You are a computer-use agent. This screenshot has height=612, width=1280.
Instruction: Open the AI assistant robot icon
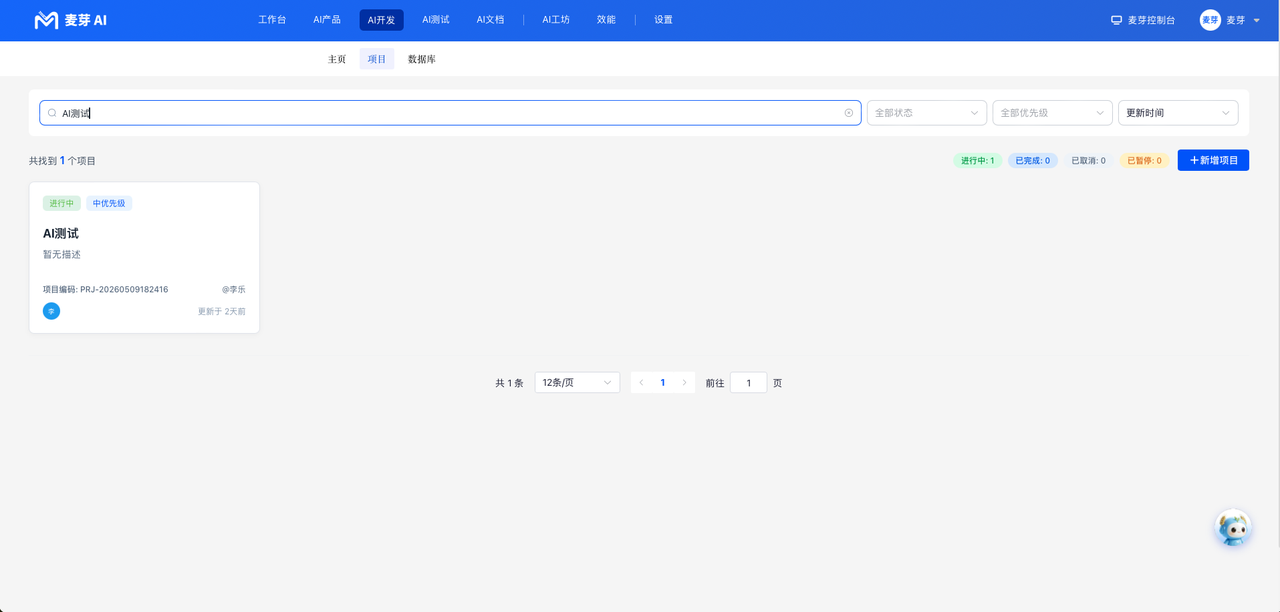(x=1233, y=528)
